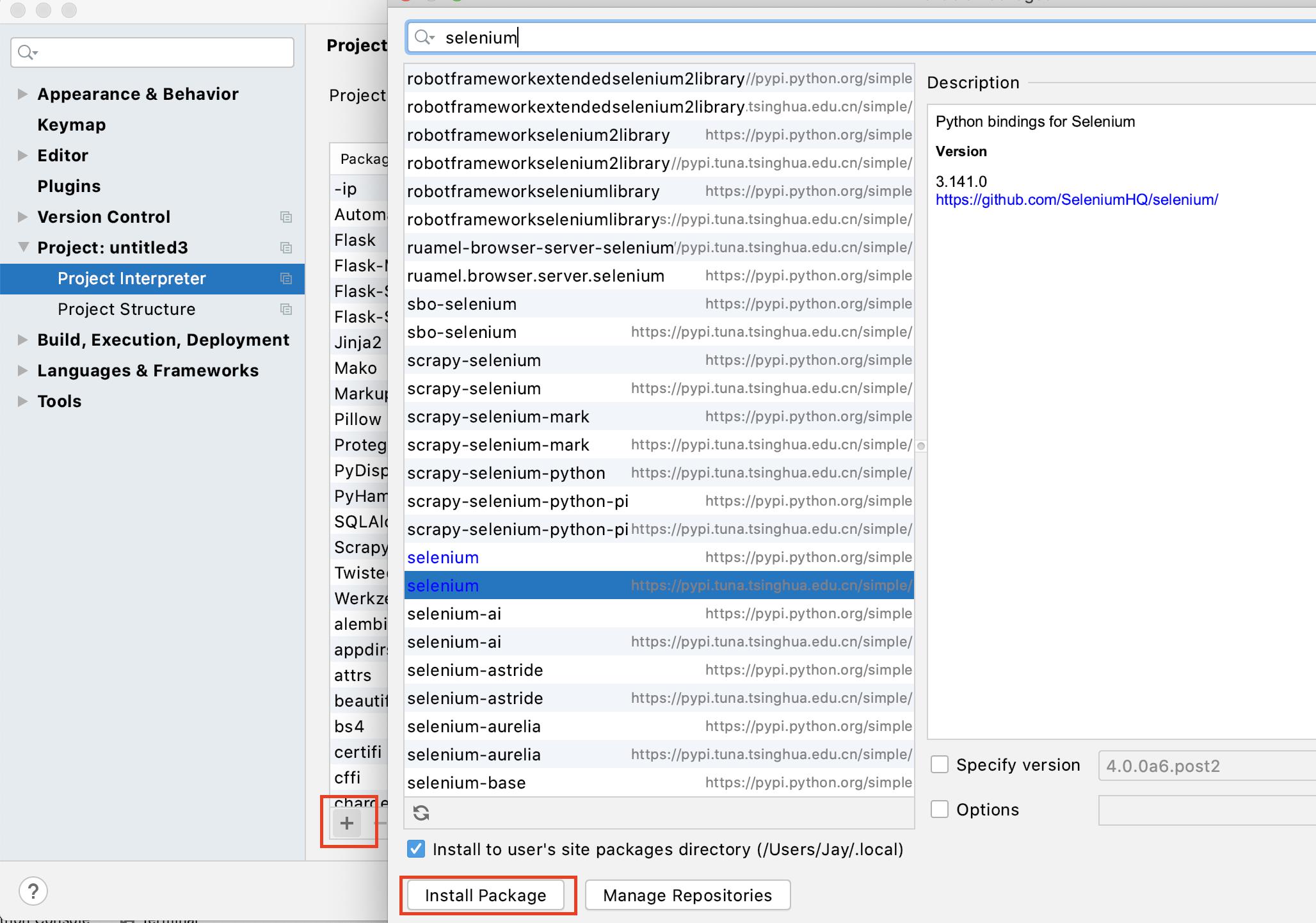Select scrapy-selenium-mark from pypi.python.org
The image size is (1316, 923).
[x=659, y=417]
